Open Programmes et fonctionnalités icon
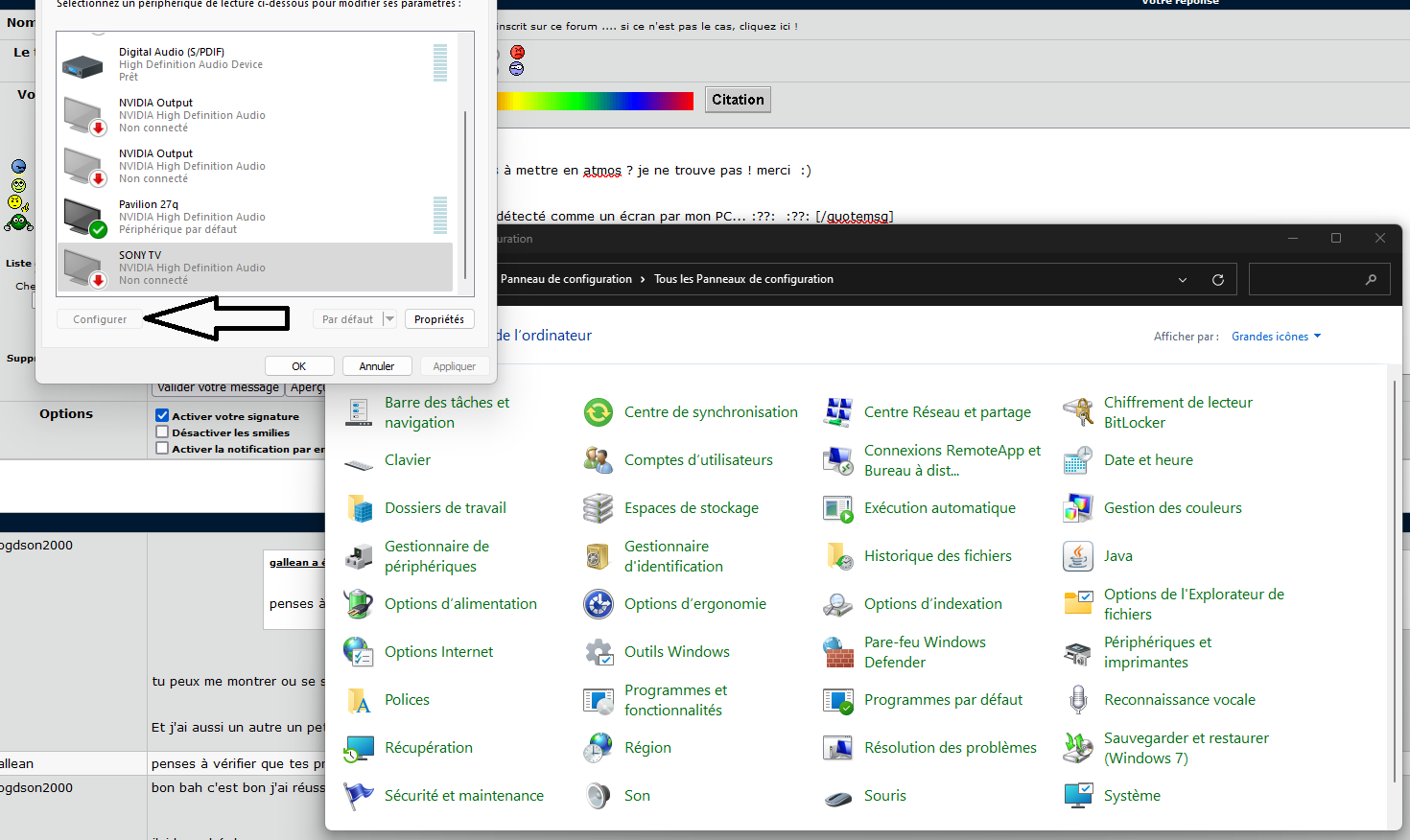Viewport: 1410px width, 840px height. pyautogui.click(x=599, y=700)
